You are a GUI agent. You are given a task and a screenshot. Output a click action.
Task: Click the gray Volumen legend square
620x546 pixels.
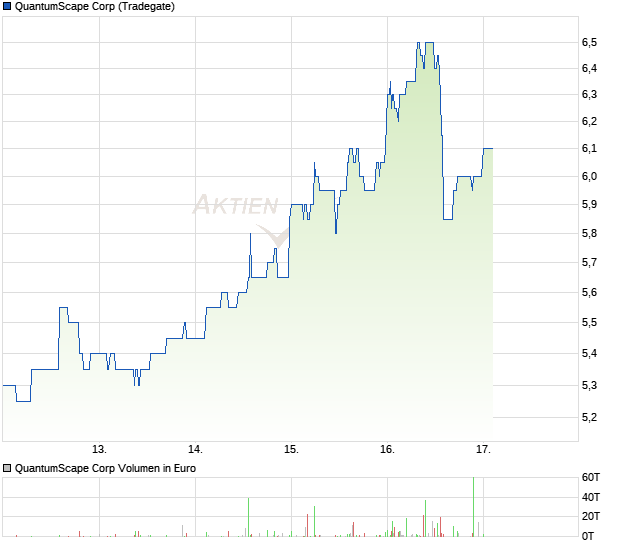pos(7,468)
